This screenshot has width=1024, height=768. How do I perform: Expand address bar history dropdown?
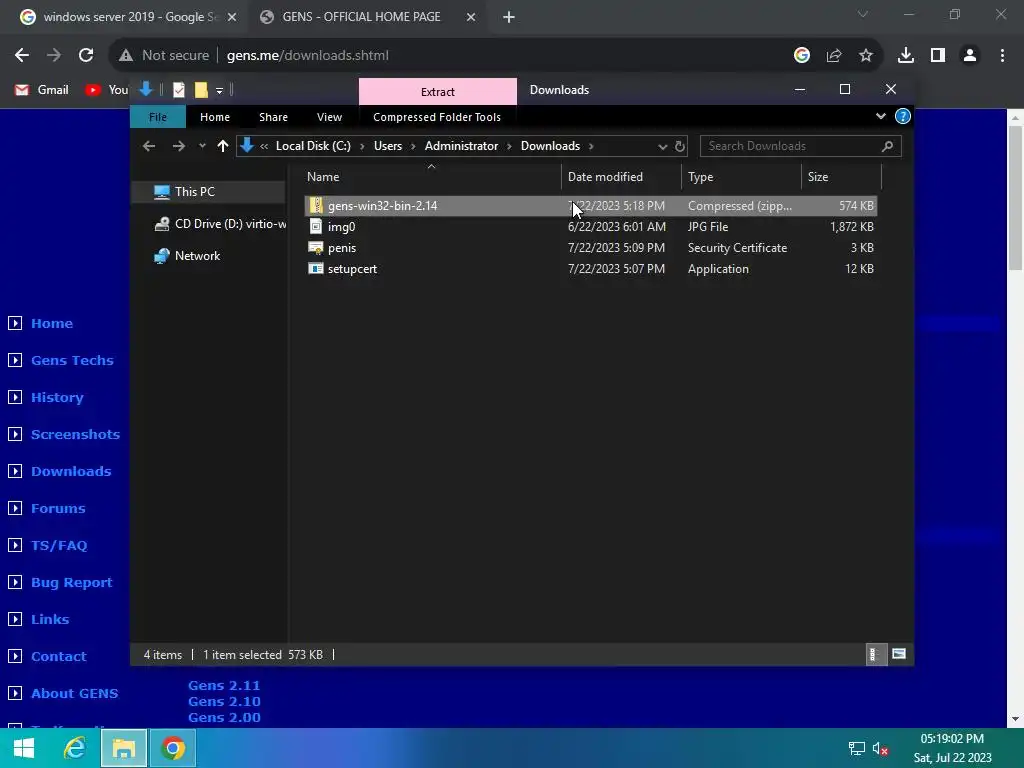point(662,147)
